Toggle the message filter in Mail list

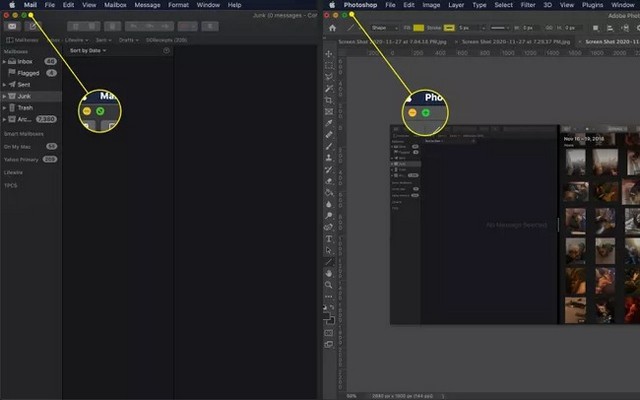166,51
